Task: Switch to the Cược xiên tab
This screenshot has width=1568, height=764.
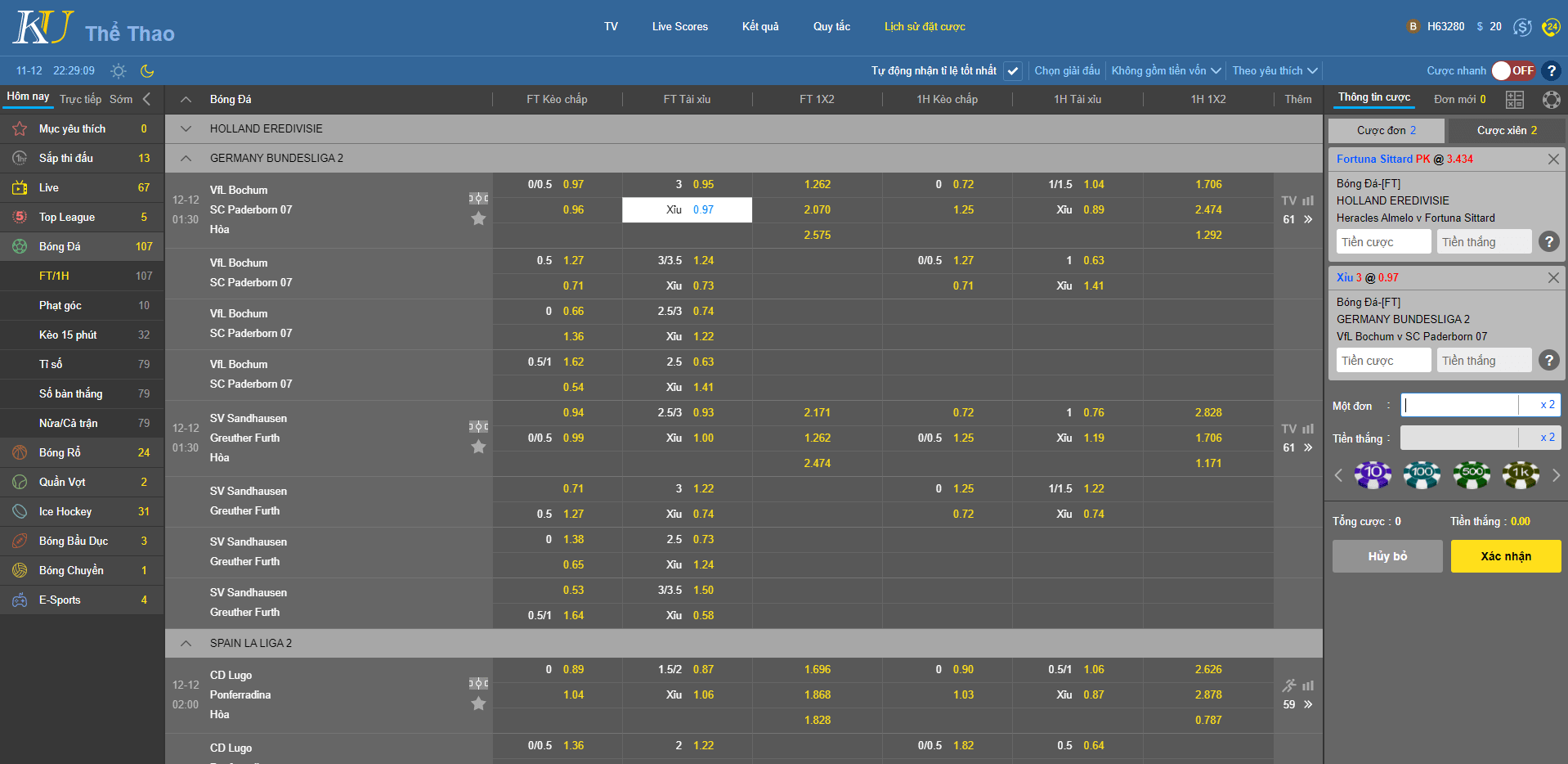Action: click(1506, 131)
